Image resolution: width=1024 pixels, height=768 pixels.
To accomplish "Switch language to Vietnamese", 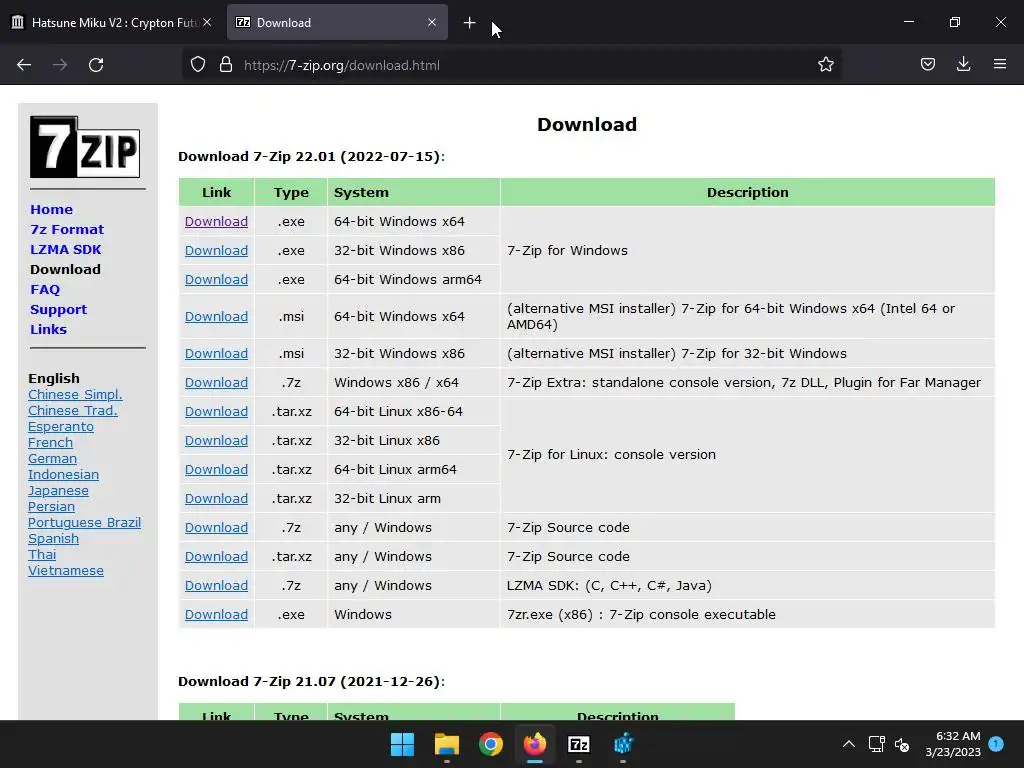I will pos(66,571).
